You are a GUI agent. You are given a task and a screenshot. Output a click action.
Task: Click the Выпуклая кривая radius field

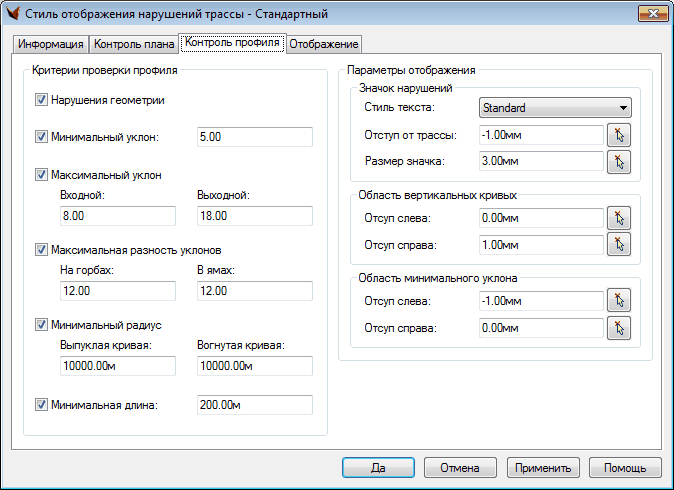coord(117,366)
